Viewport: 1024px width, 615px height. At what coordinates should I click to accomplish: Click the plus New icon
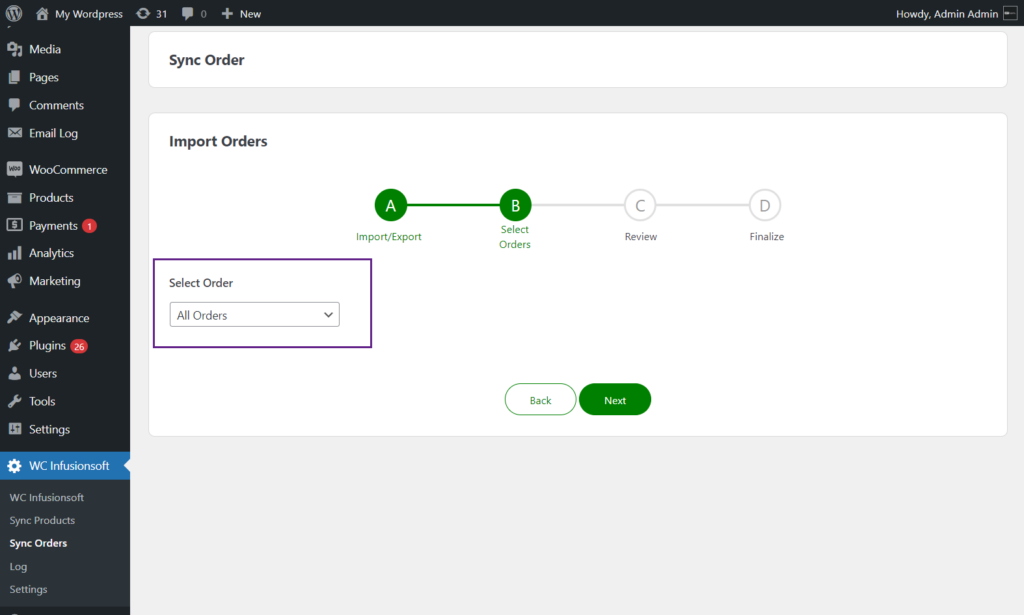227,14
